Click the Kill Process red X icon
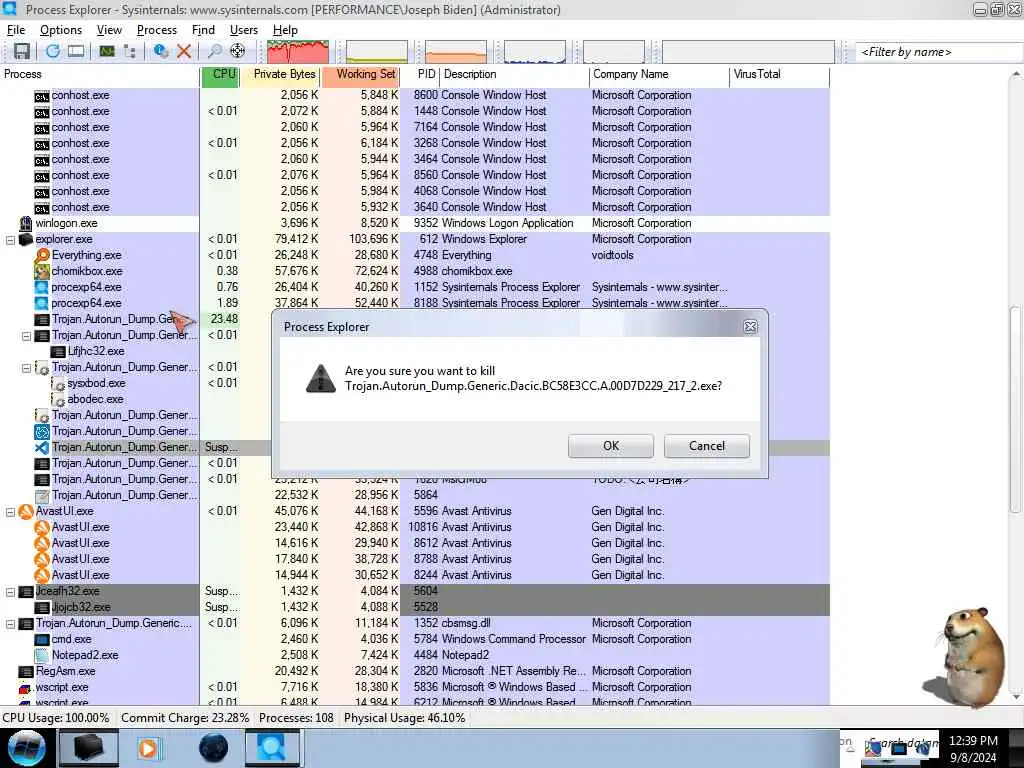 184,51
